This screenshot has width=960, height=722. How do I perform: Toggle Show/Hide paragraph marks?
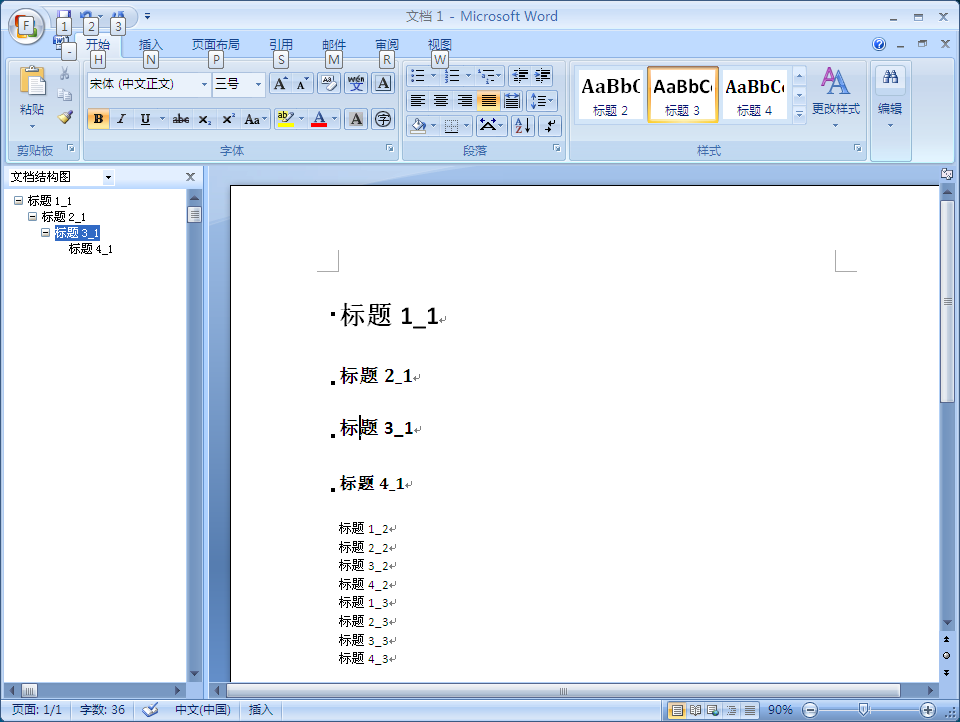tap(550, 126)
